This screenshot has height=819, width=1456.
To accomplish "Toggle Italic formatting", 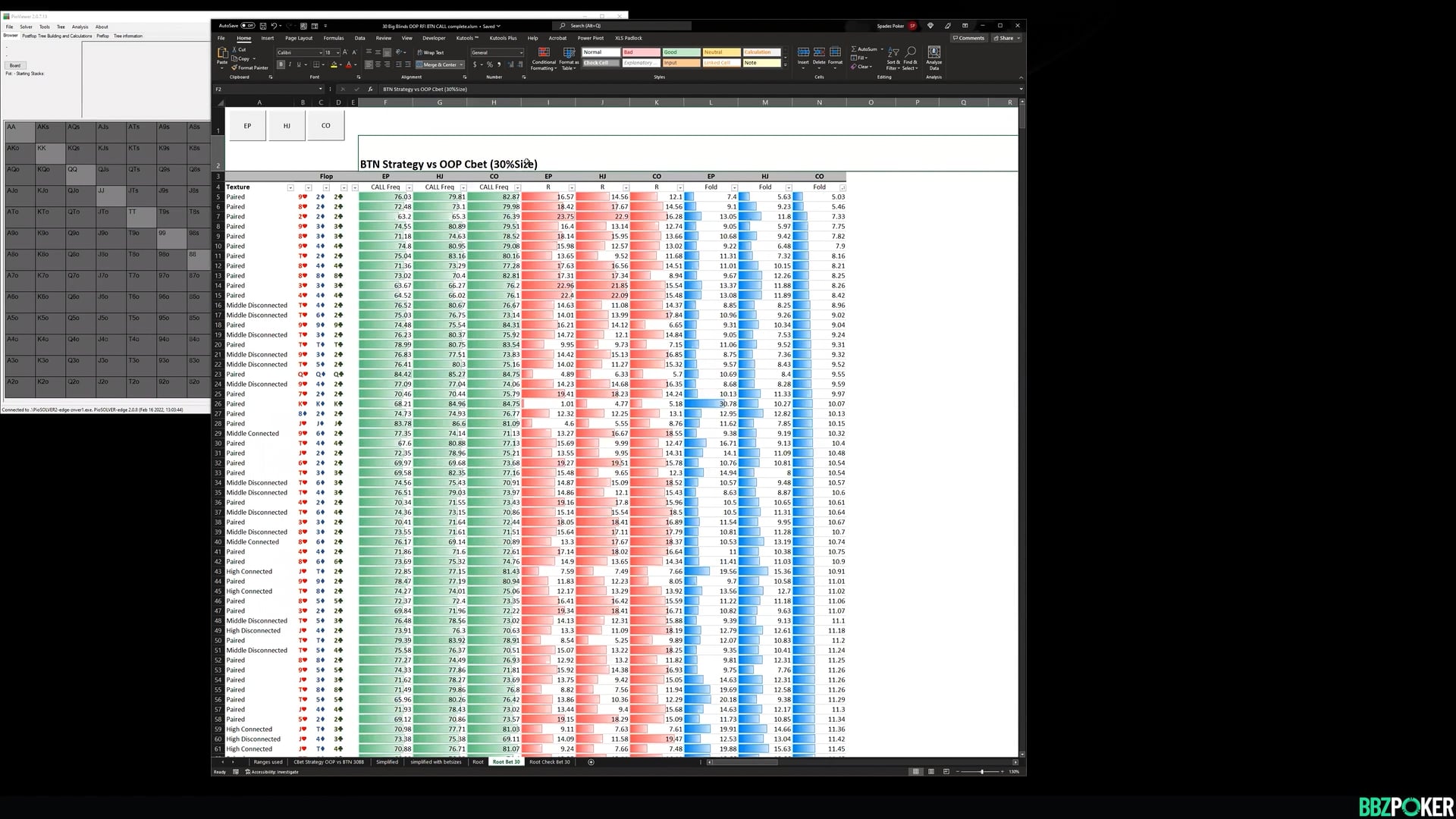I will (x=290, y=65).
